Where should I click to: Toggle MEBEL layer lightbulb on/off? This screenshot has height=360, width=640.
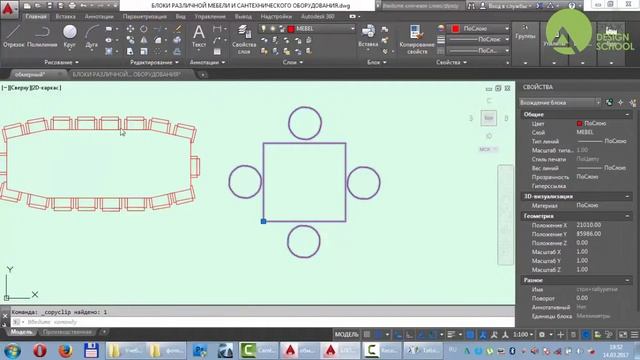(264, 29)
